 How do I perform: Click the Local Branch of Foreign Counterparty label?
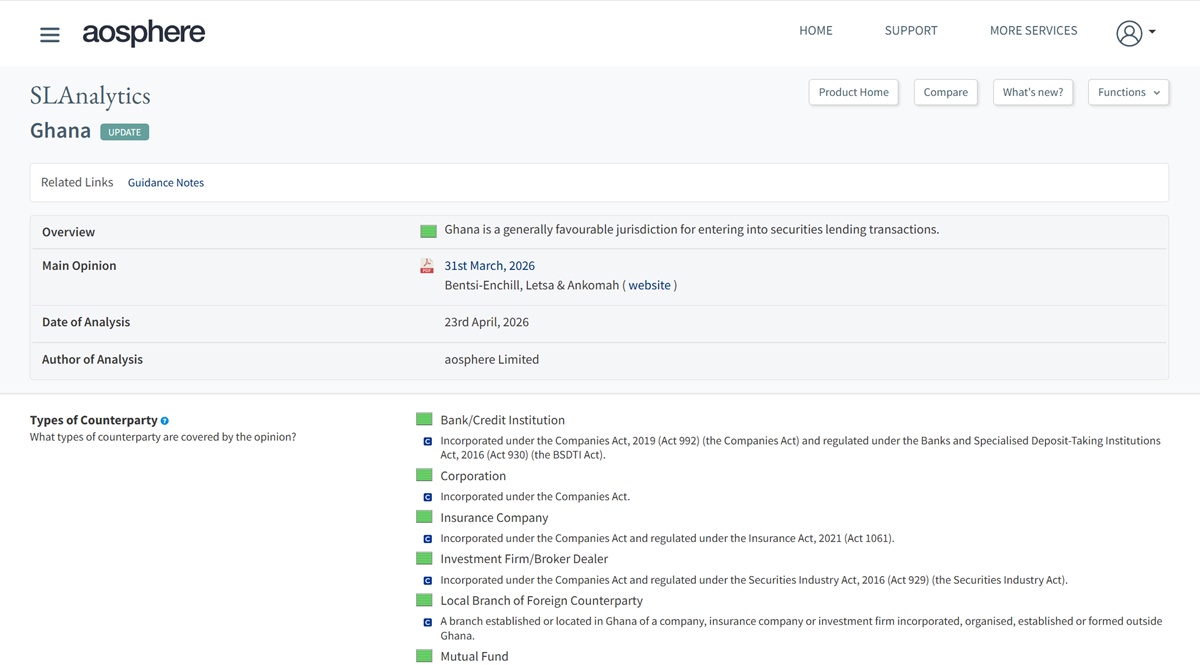click(x=542, y=601)
